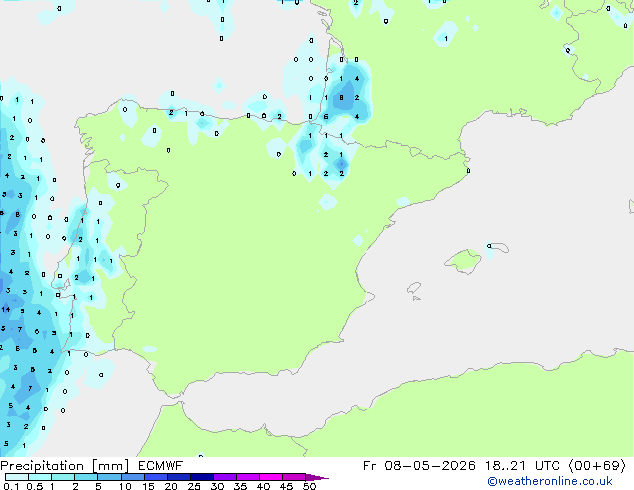Click the 'ECMWF' model label
Image resolution: width=634 pixels, height=490 pixels.
(x=161, y=466)
